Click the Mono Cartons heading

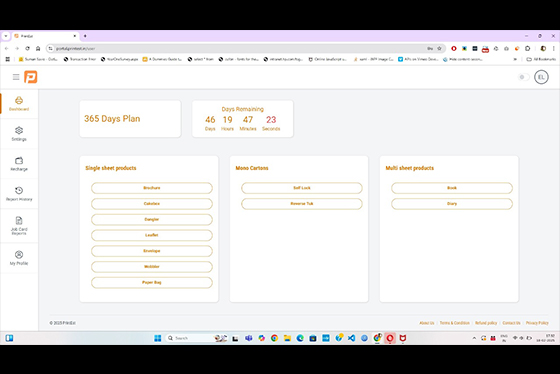[x=252, y=168]
